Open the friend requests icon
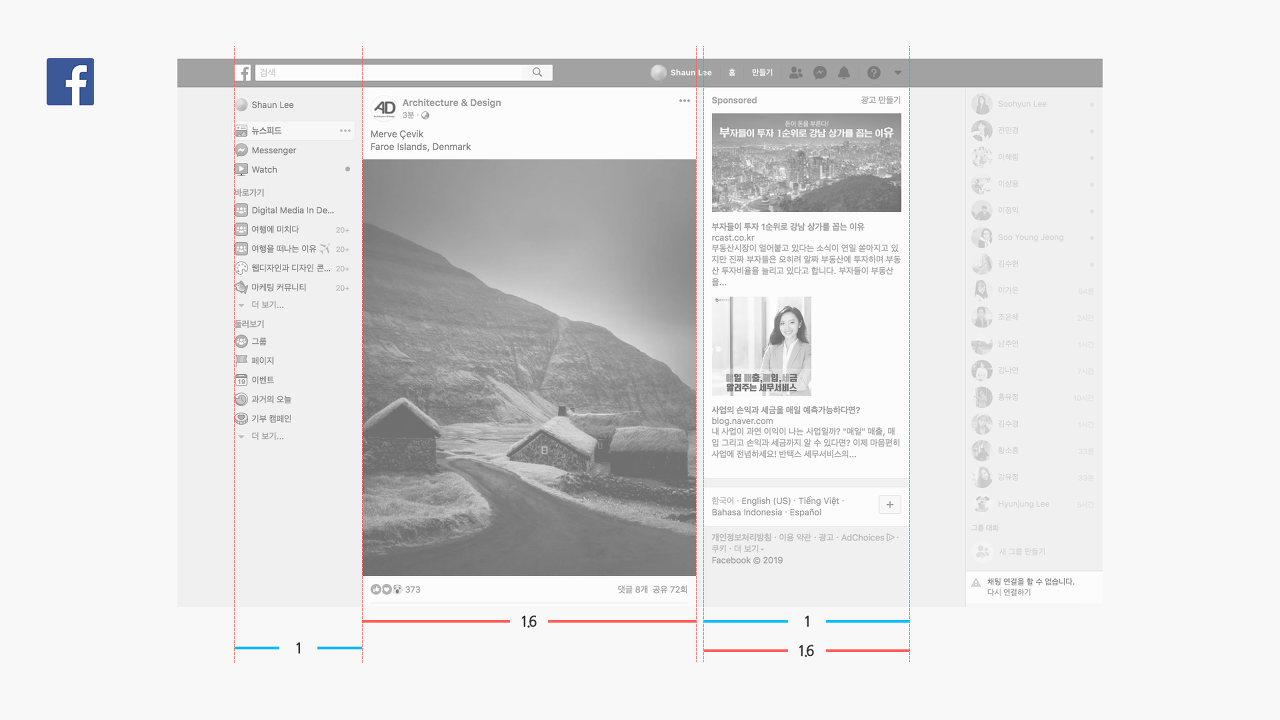The width and height of the screenshot is (1280, 720). (795, 73)
